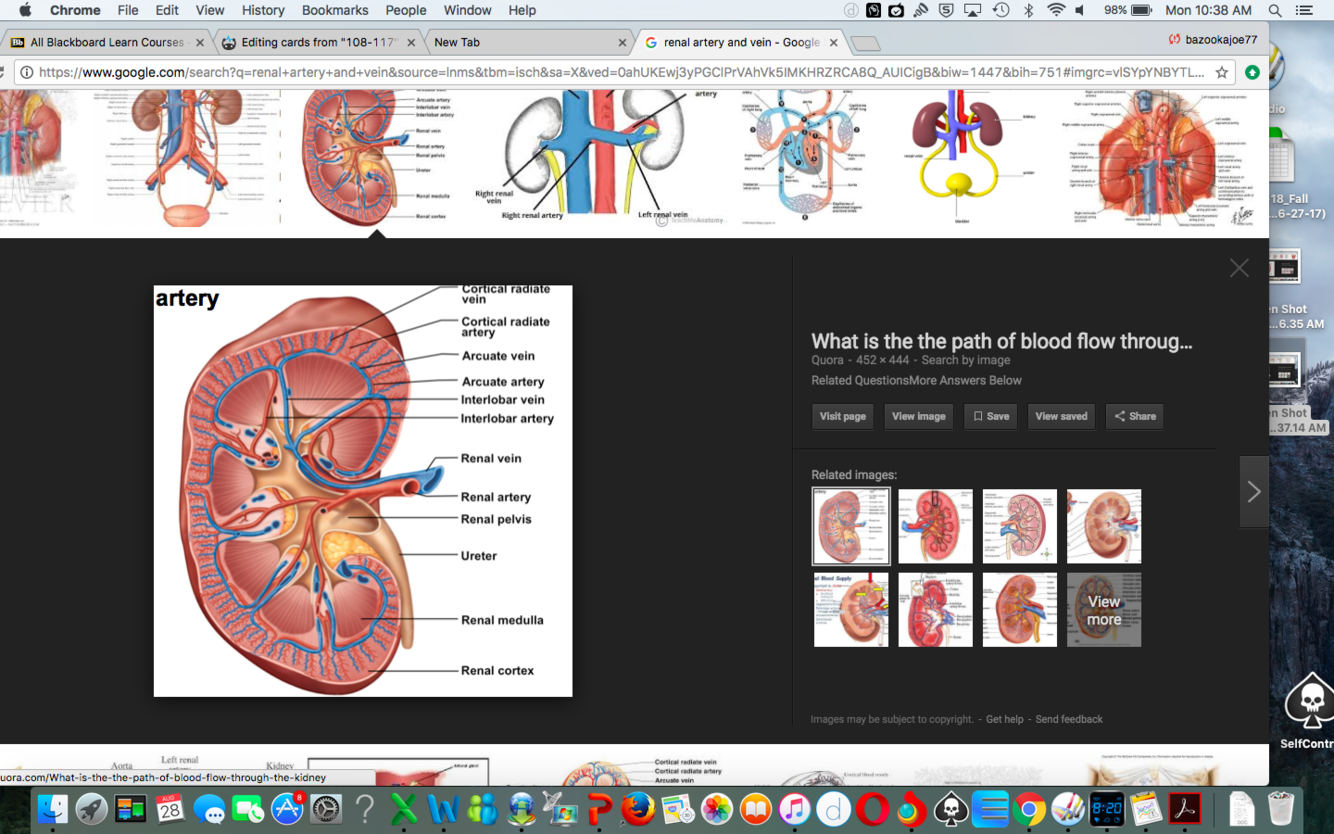
Task: Click battery 98% status in menu bar
Action: coord(1128,10)
